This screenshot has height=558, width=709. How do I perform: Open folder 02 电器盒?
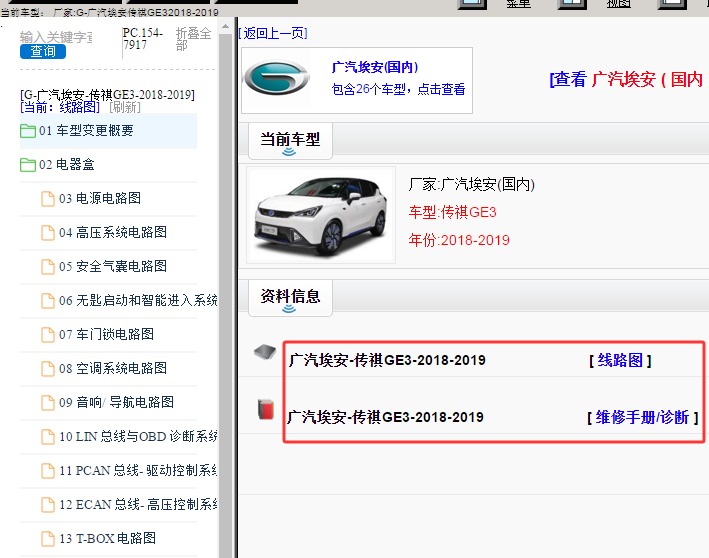[x=66, y=165]
